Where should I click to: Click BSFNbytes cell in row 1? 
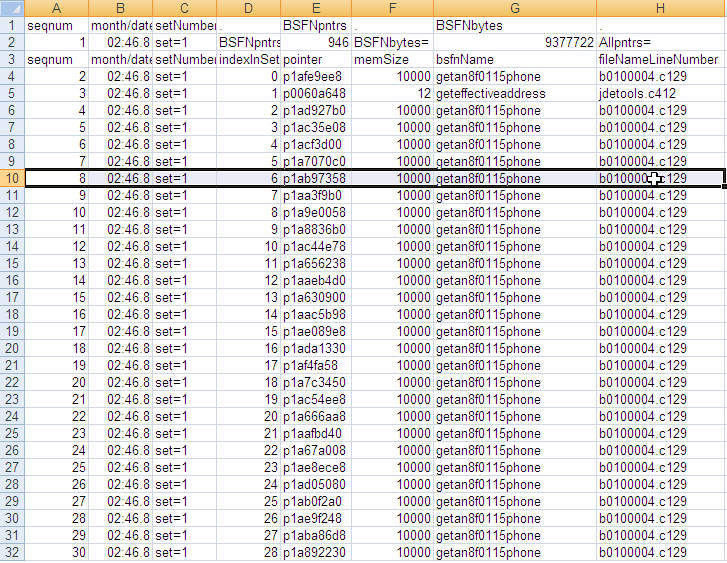click(515, 26)
